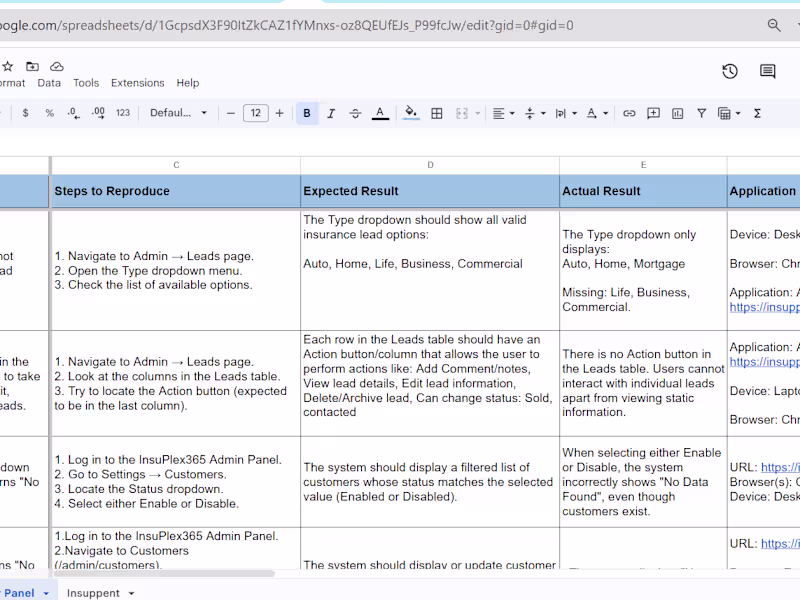
Task: Increase font size with plus button
Action: point(279,113)
